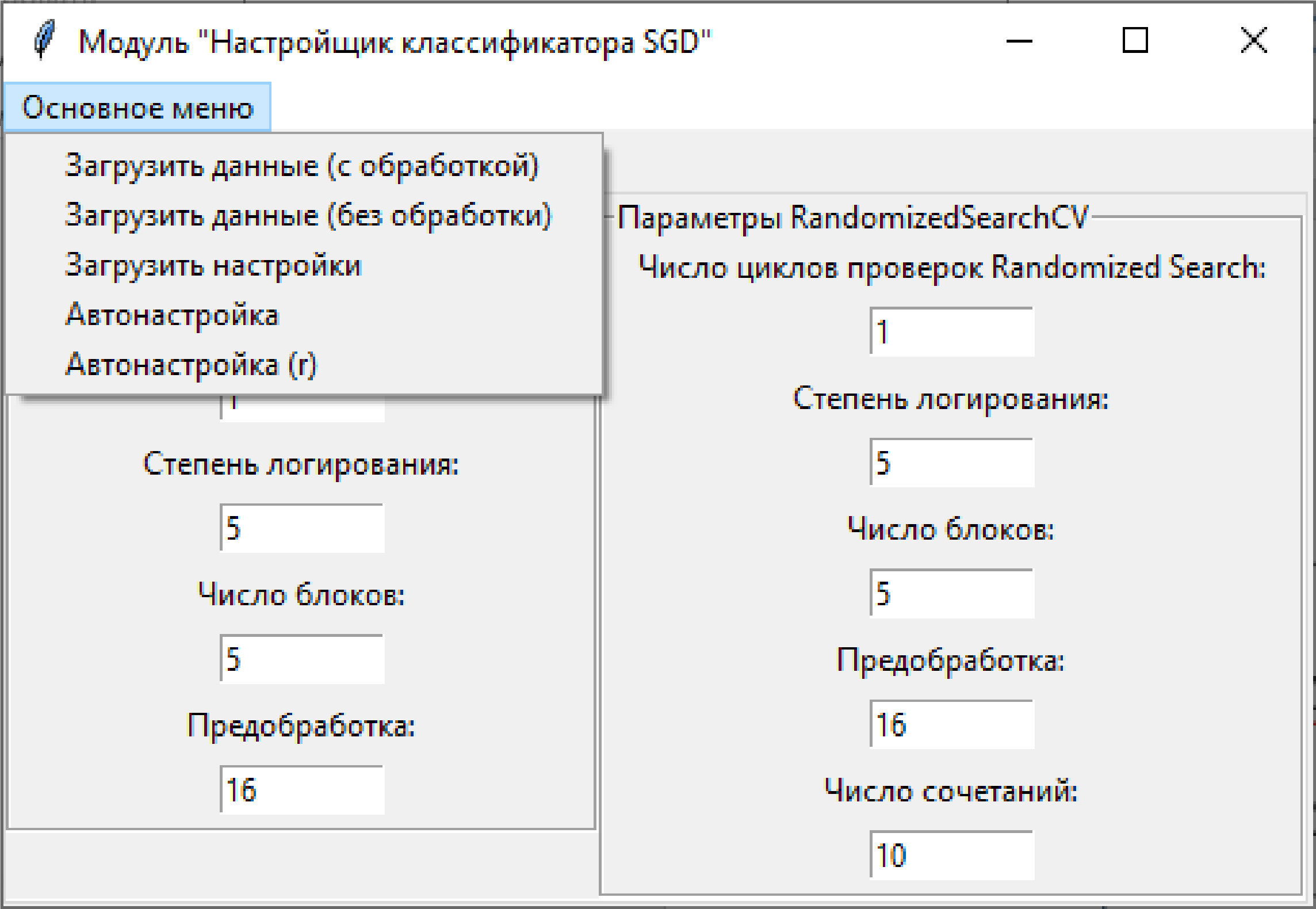Select Загрузить данные (с обработкой)
1316x909 pixels.
point(302,166)
